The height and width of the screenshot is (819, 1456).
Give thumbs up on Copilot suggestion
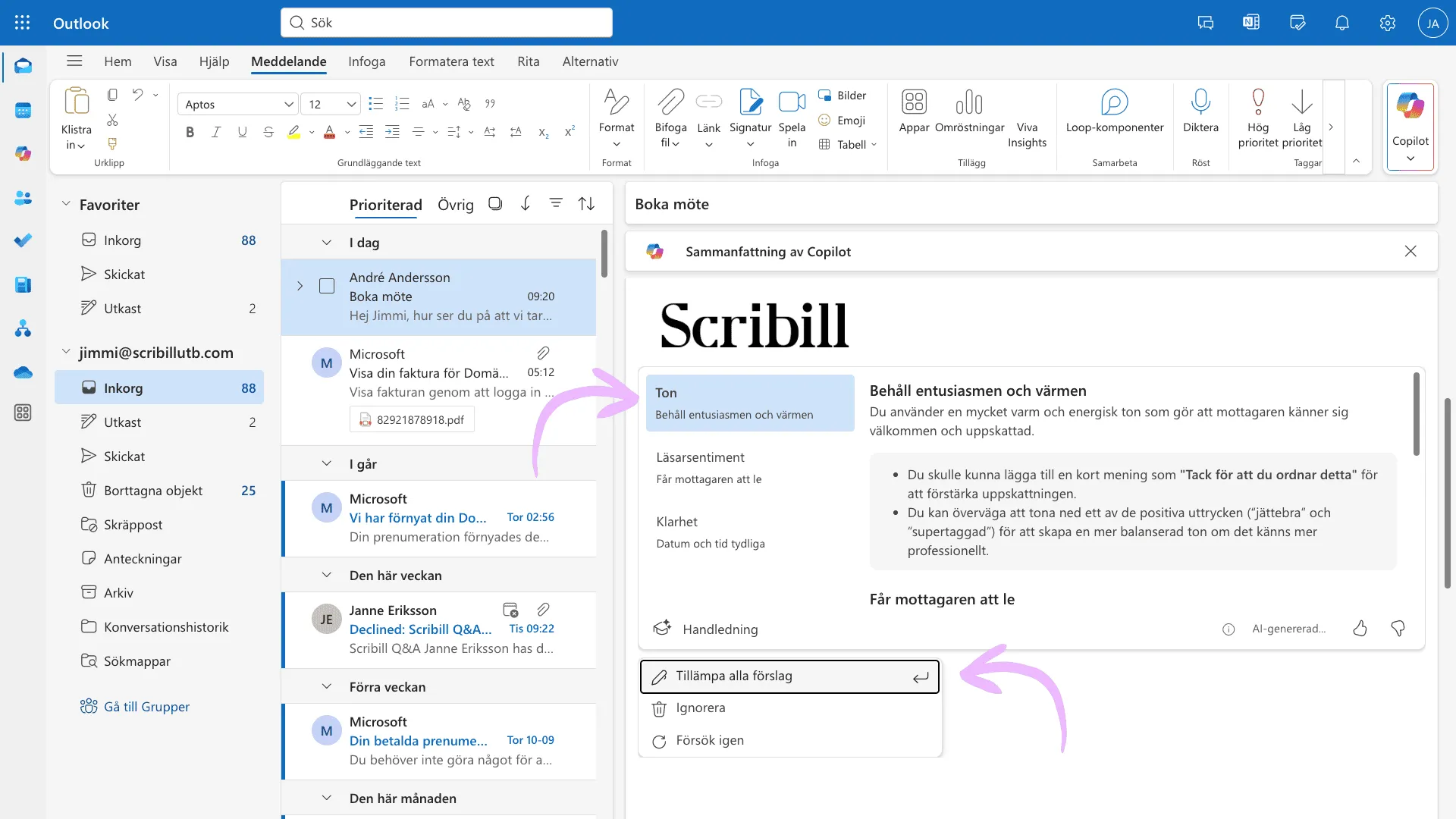(1360, 629)
